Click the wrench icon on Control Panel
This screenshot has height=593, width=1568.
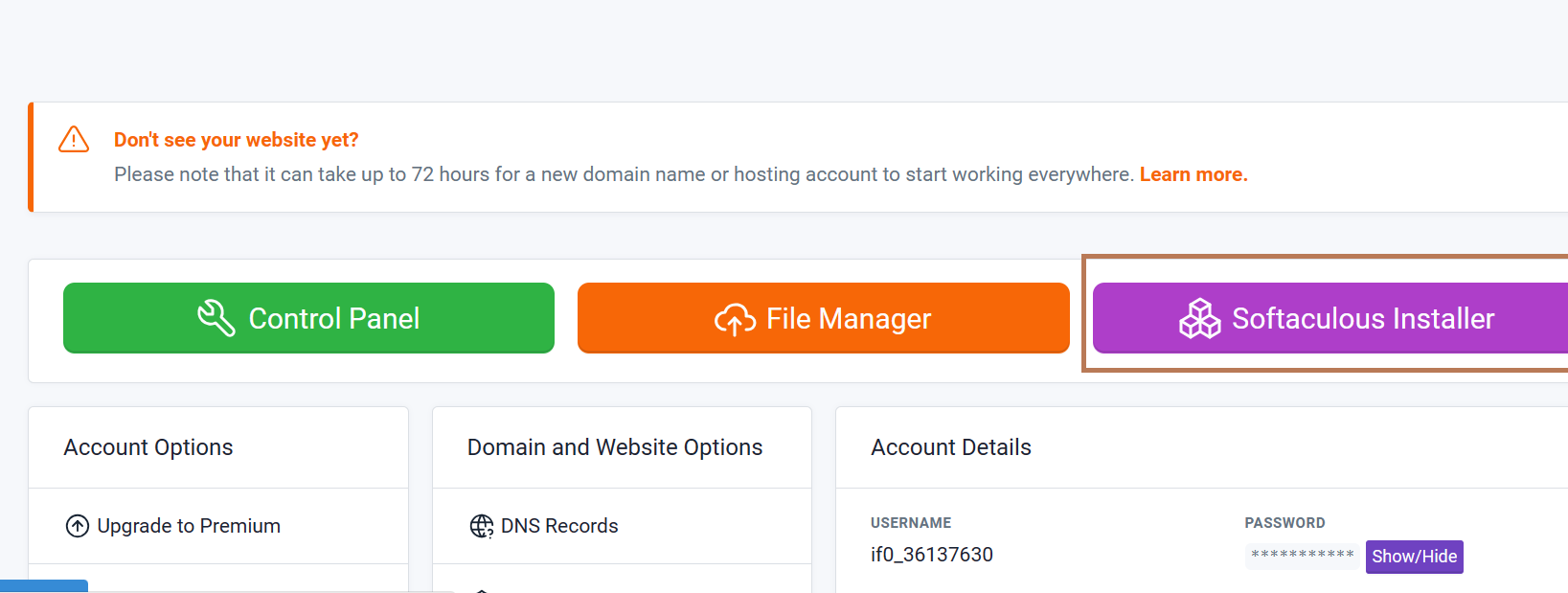coord(216,318)
